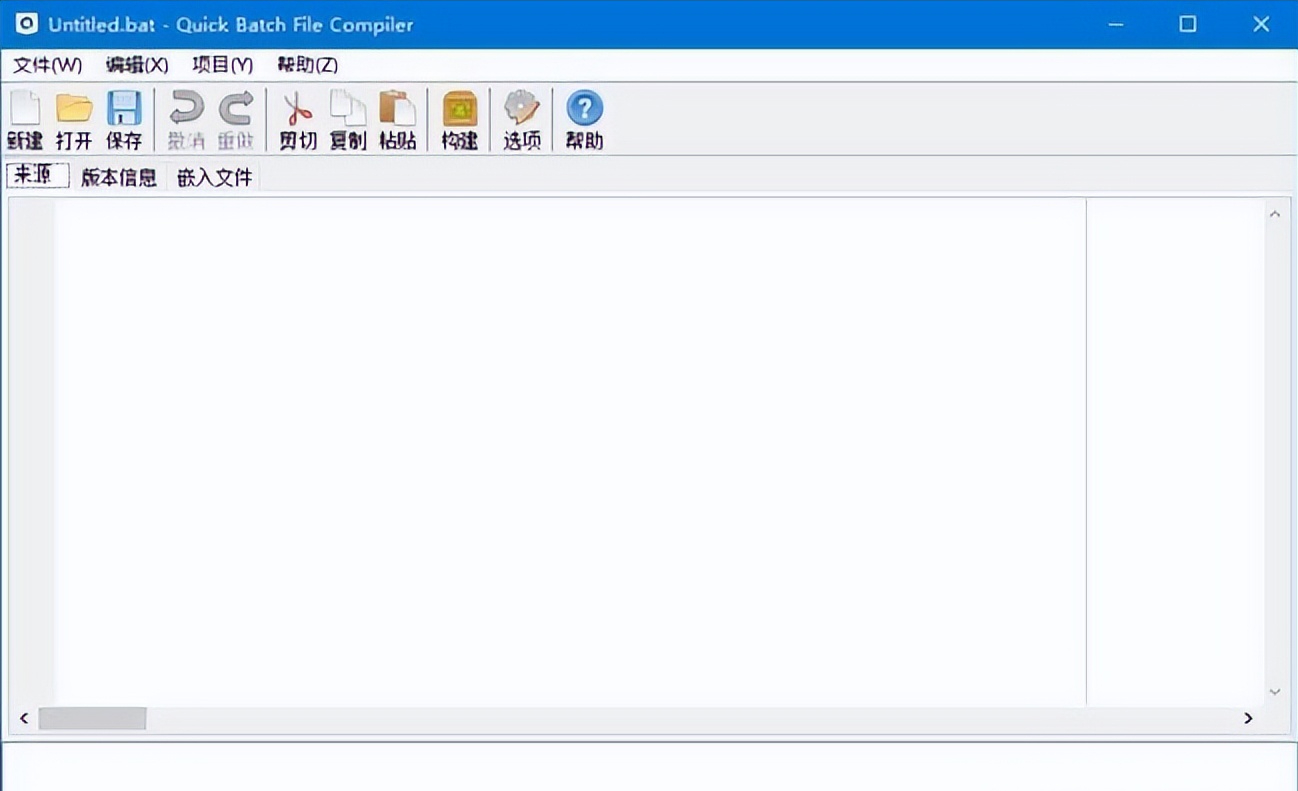Click the redo 重做 icon
The height and width of the screenshot is (791, 1298).
237,115
